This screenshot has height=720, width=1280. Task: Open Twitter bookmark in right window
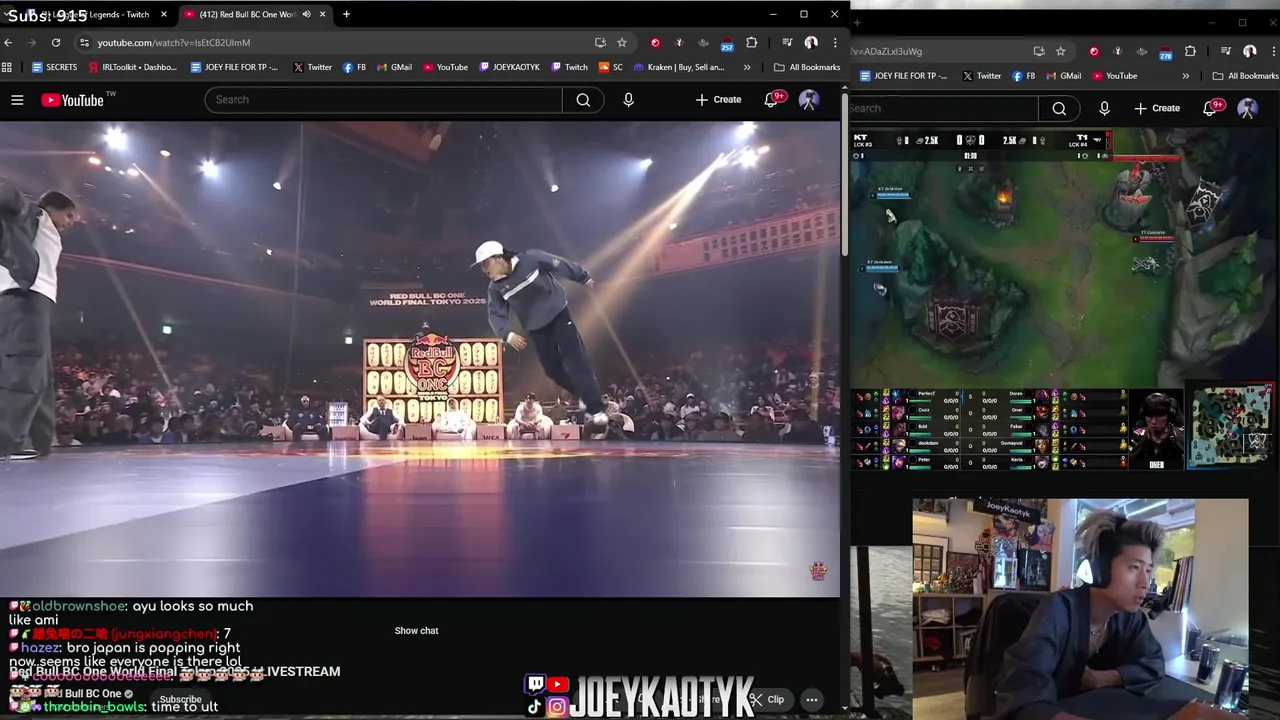coord(981,75)
